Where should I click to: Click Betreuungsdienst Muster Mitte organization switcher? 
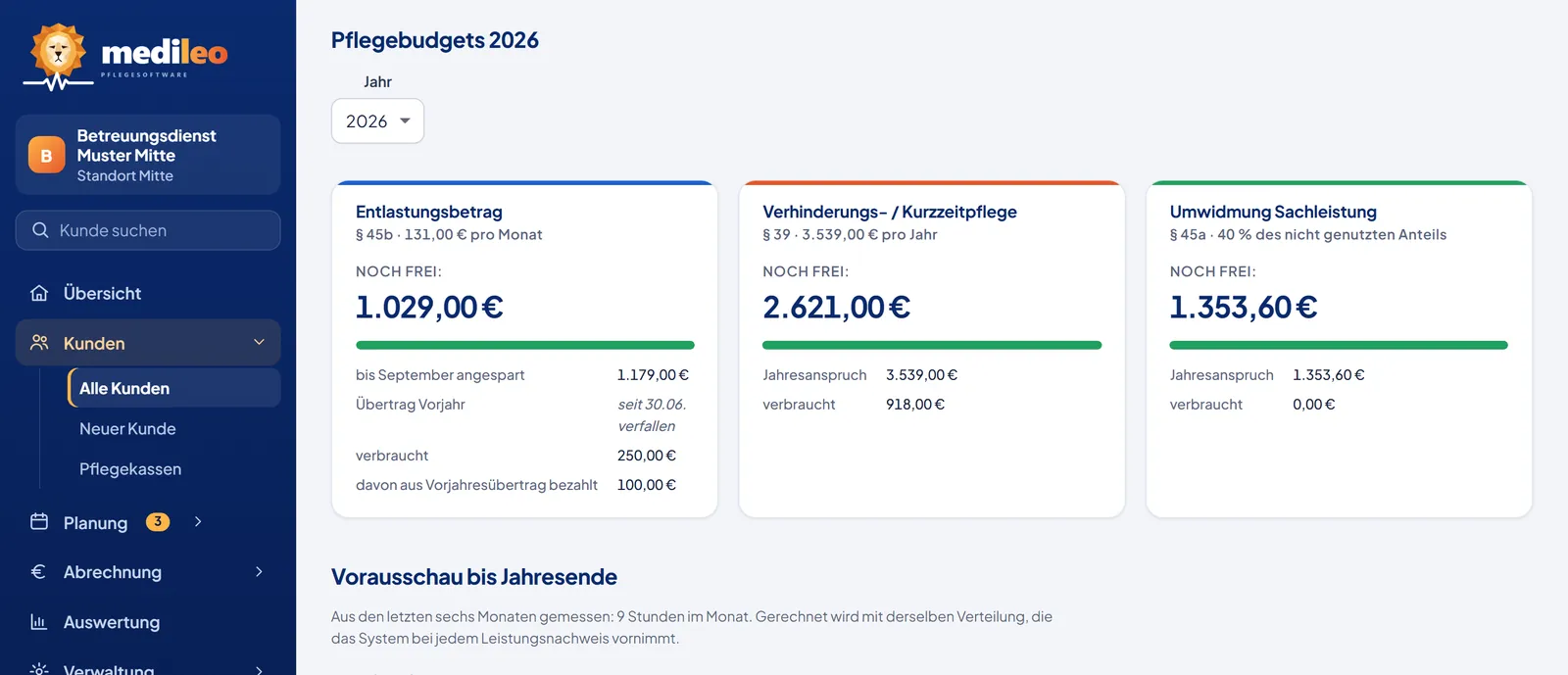point(148,155)
